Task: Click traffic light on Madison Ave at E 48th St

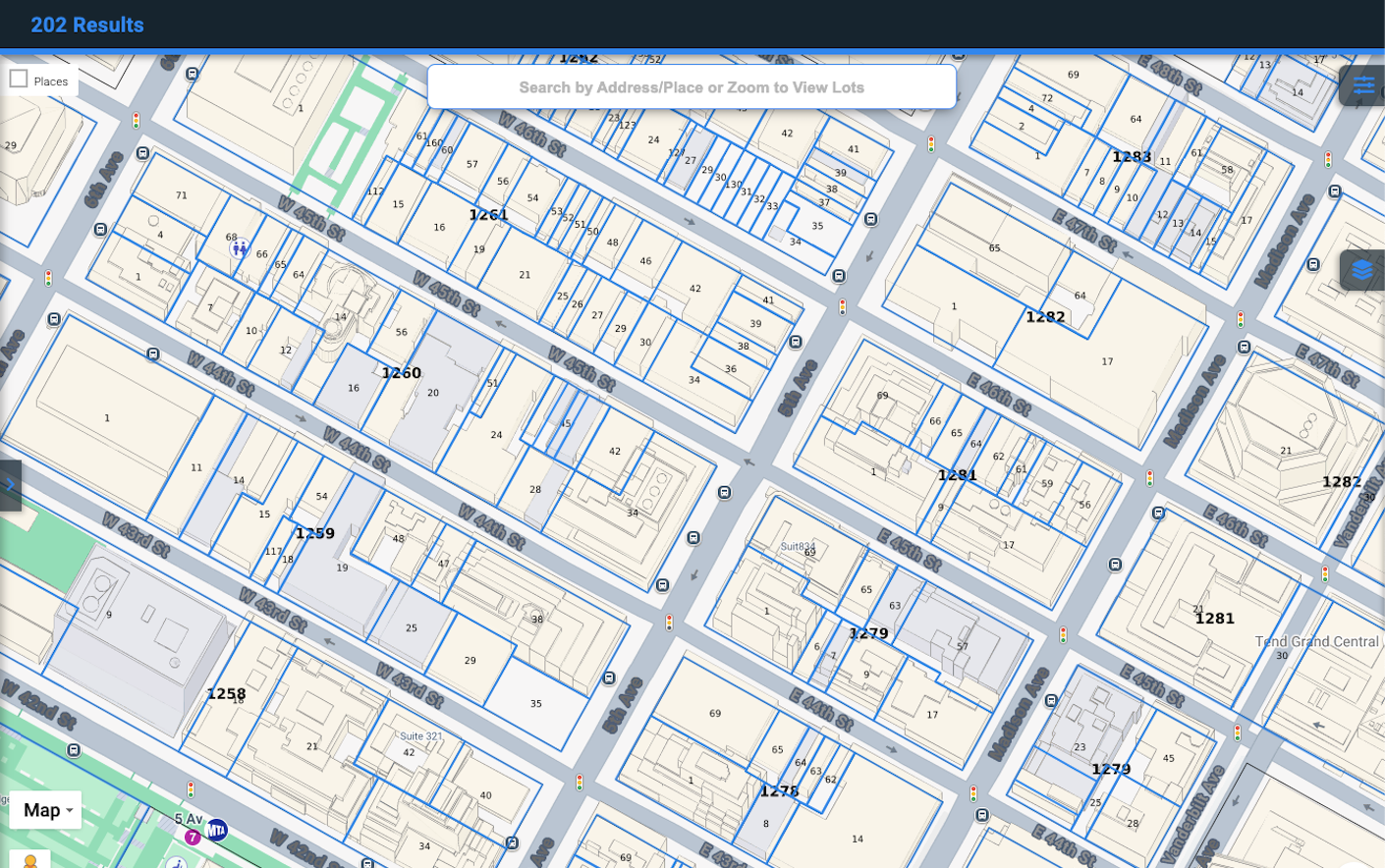Action: tap(1328, 159)
